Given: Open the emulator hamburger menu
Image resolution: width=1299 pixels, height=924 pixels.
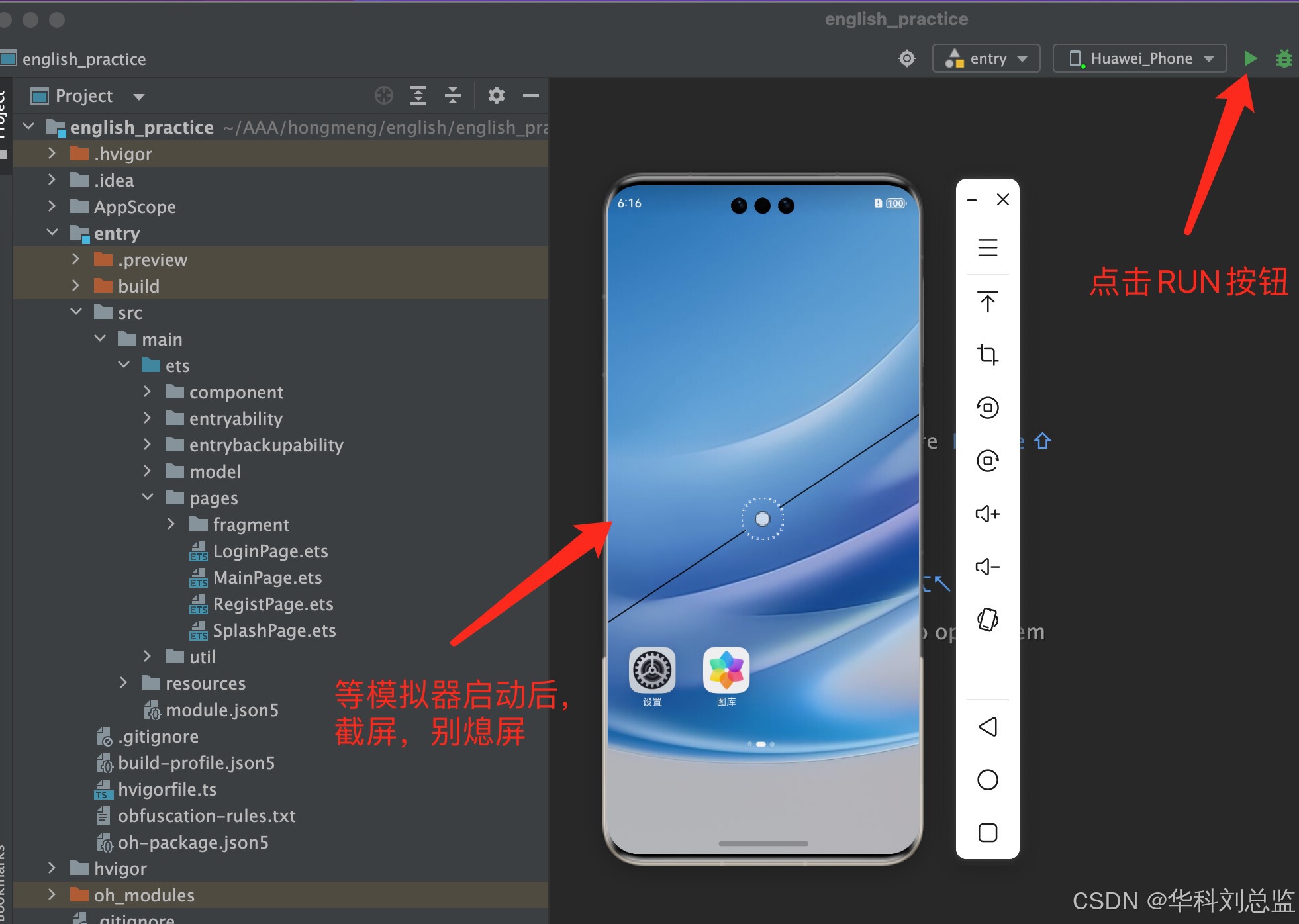Looking at the screenshot, I should pos(987,248).
